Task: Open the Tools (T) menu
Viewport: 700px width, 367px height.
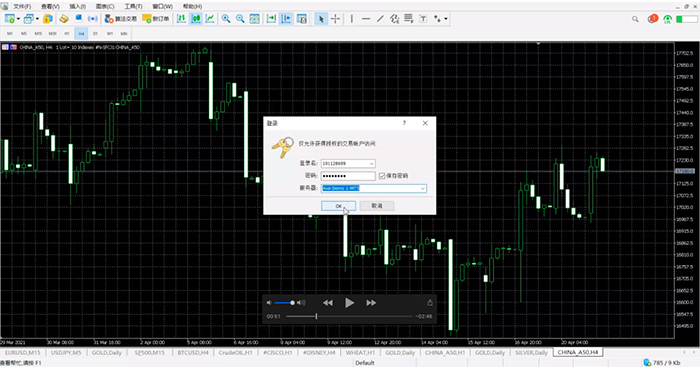Action: (x=133, y=6)
